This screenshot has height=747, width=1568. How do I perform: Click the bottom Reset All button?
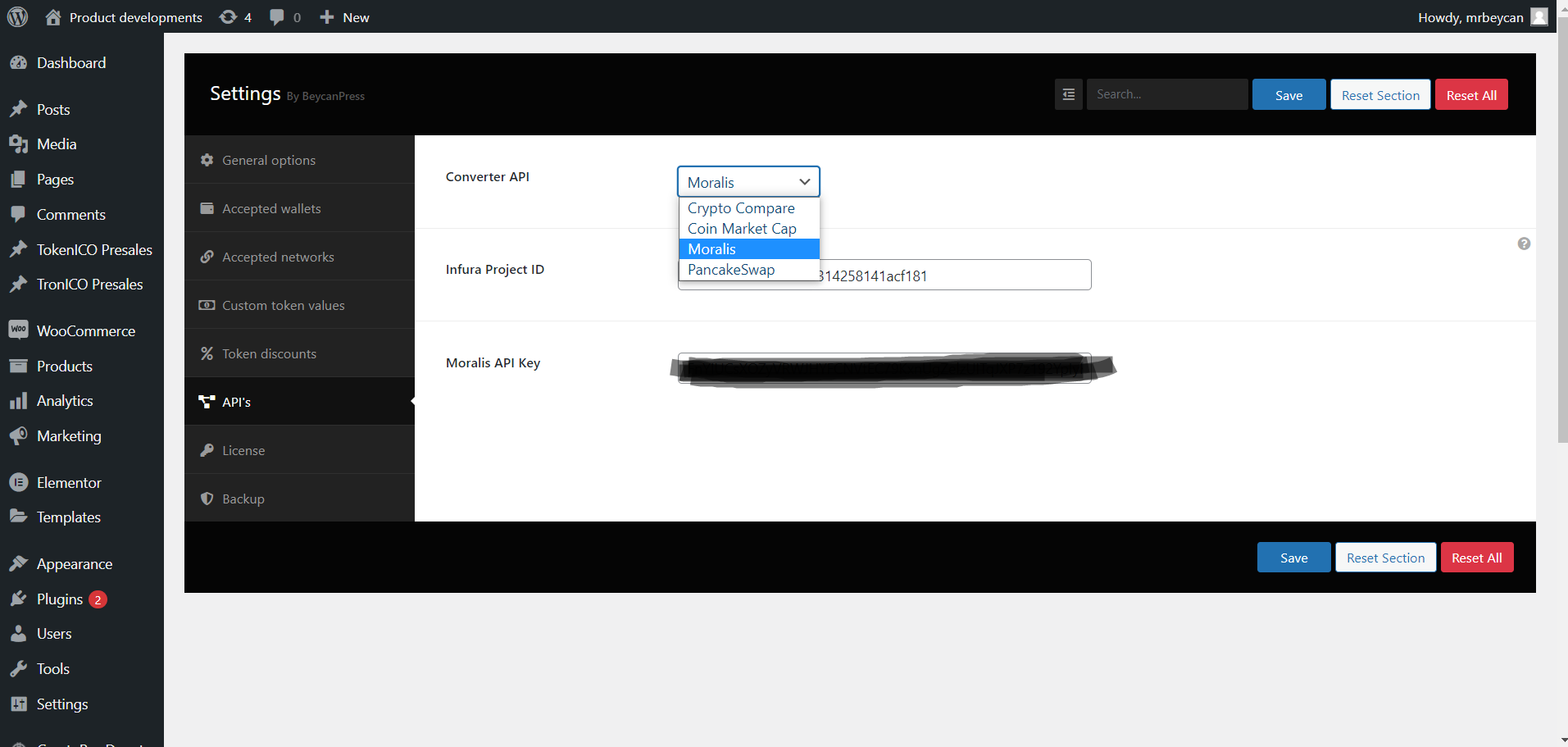coord(1477,558)
